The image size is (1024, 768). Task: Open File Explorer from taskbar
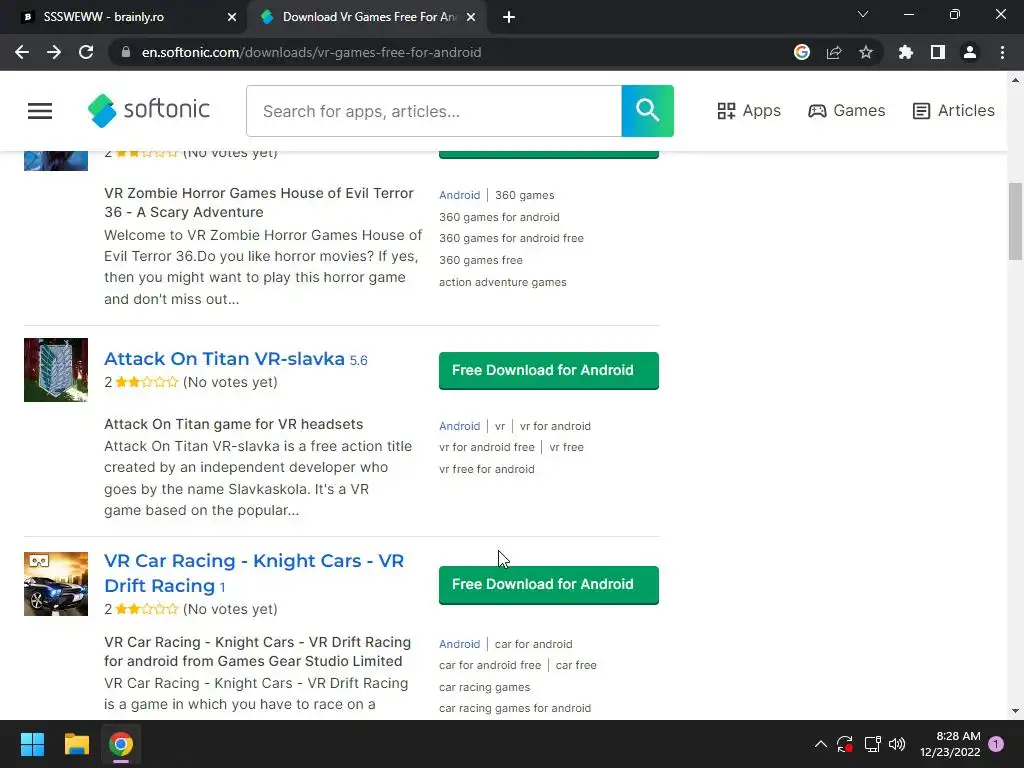[76, 744]
